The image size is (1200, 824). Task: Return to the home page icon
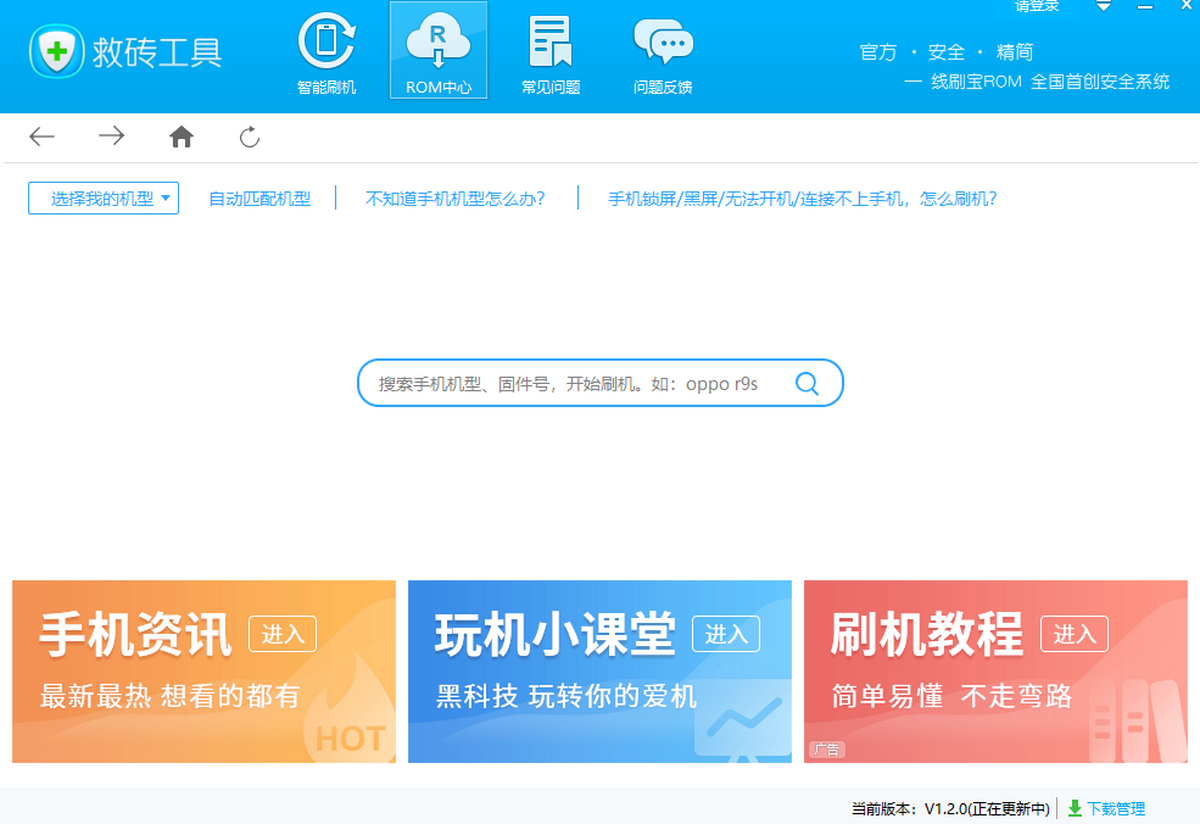[x=181, y=137]
